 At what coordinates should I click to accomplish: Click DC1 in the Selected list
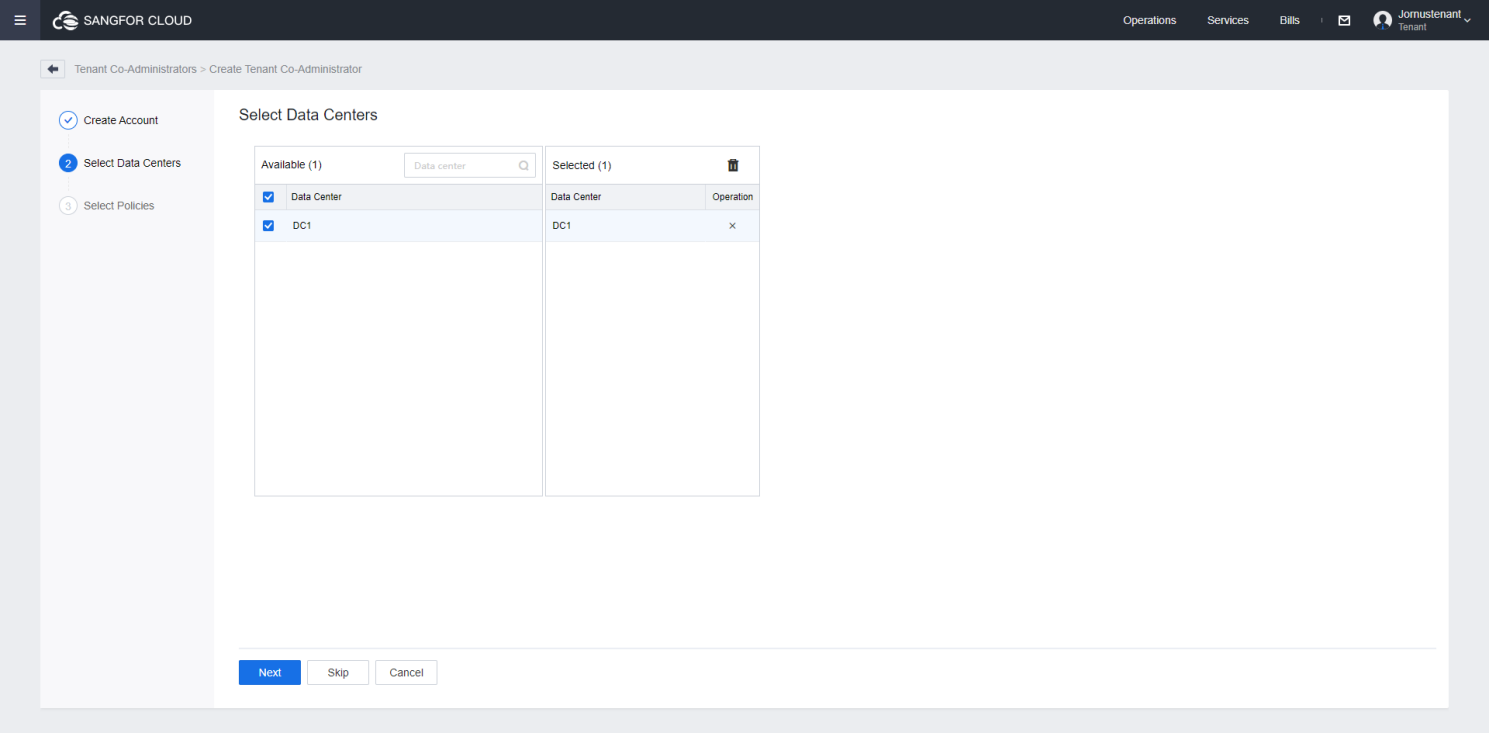[x=561, y=226]
